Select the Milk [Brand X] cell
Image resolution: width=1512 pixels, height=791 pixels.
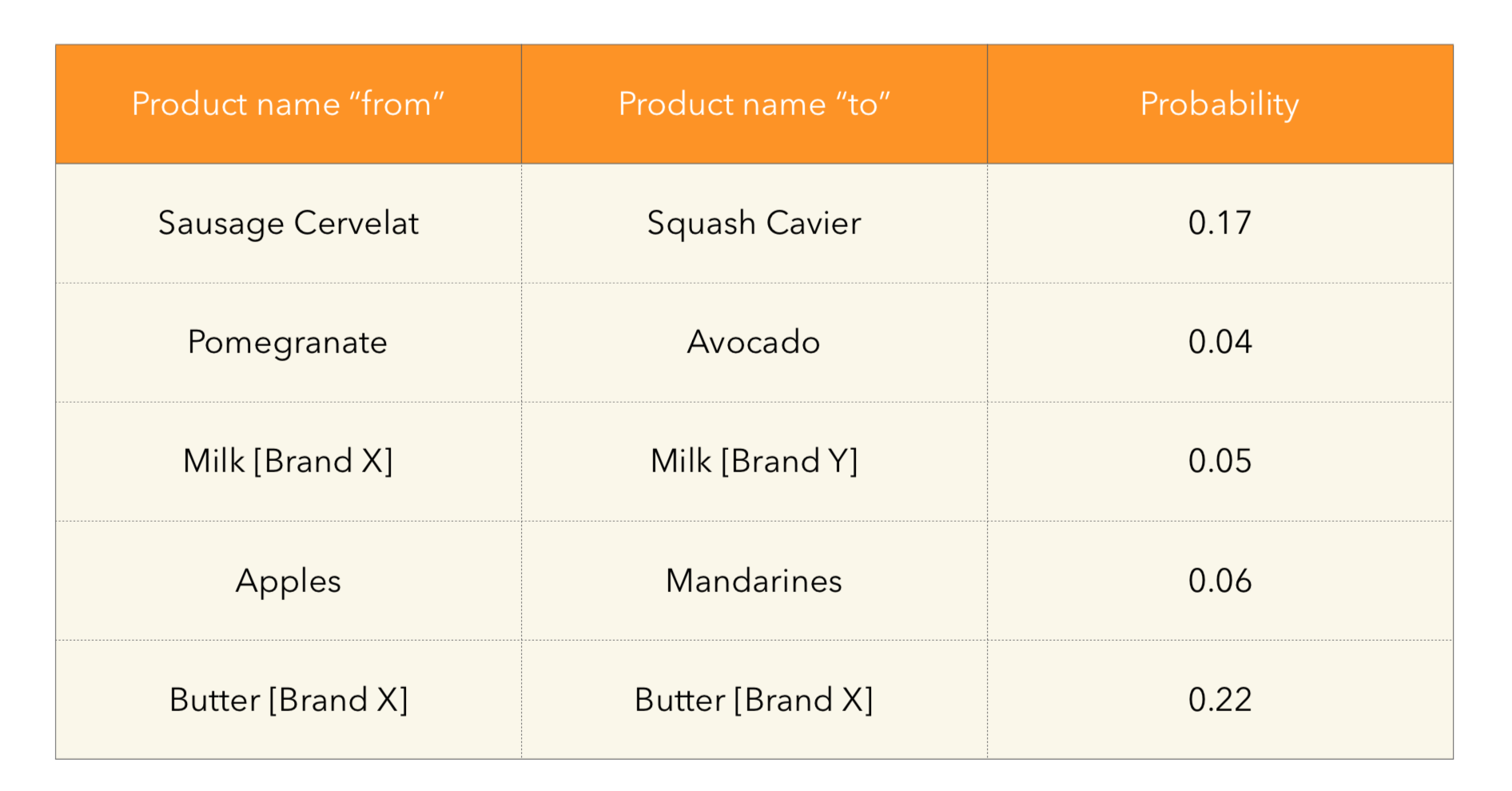click(288, 461)
